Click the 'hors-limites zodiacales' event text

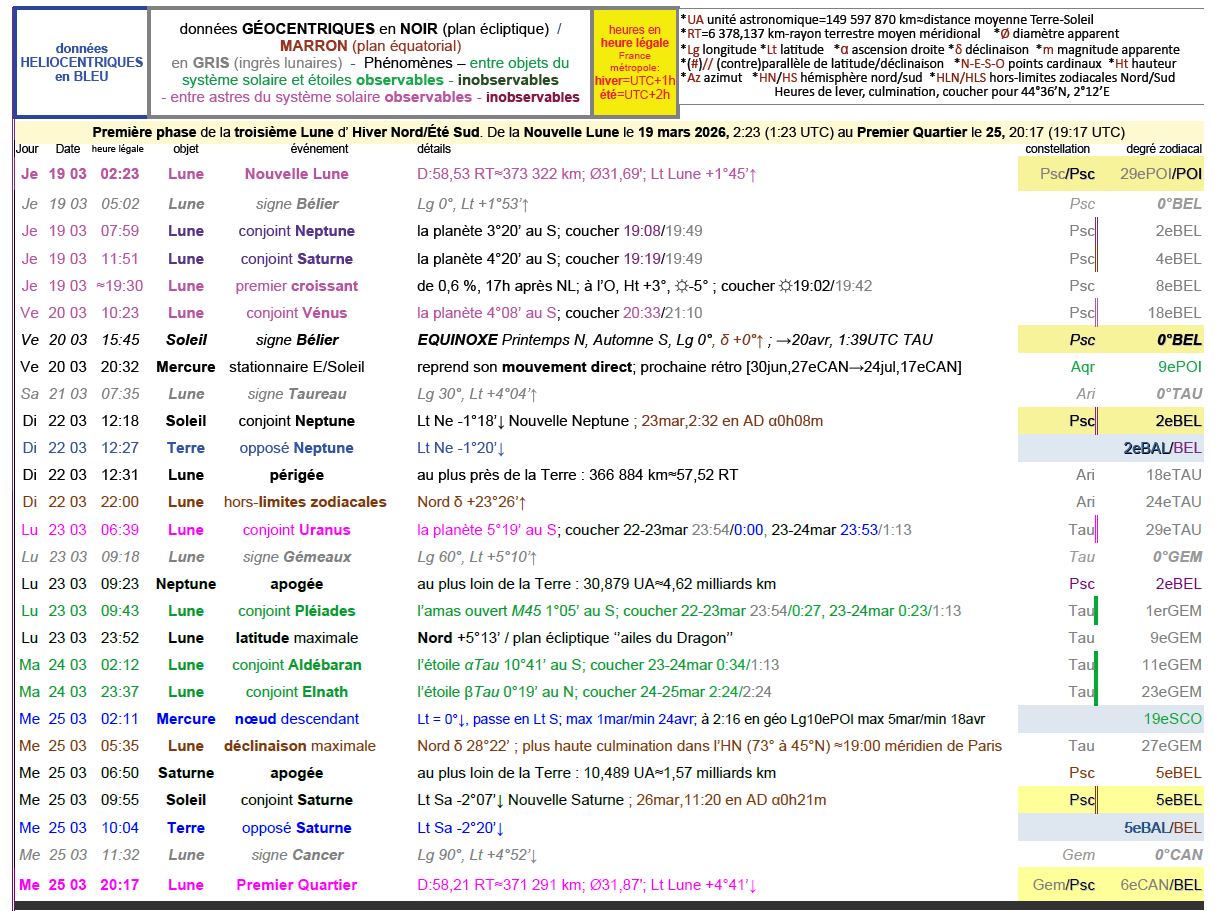304,502
